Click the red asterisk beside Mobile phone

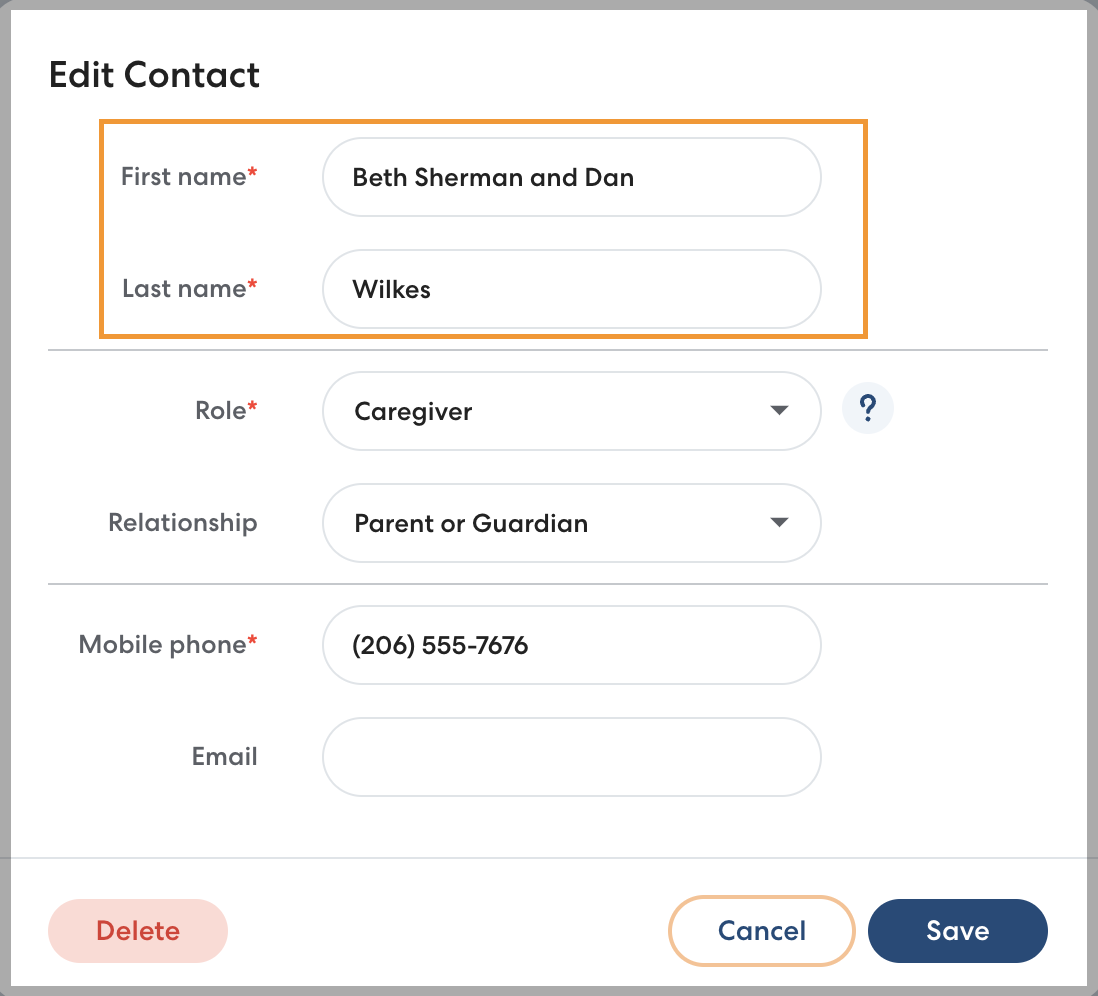253,643
